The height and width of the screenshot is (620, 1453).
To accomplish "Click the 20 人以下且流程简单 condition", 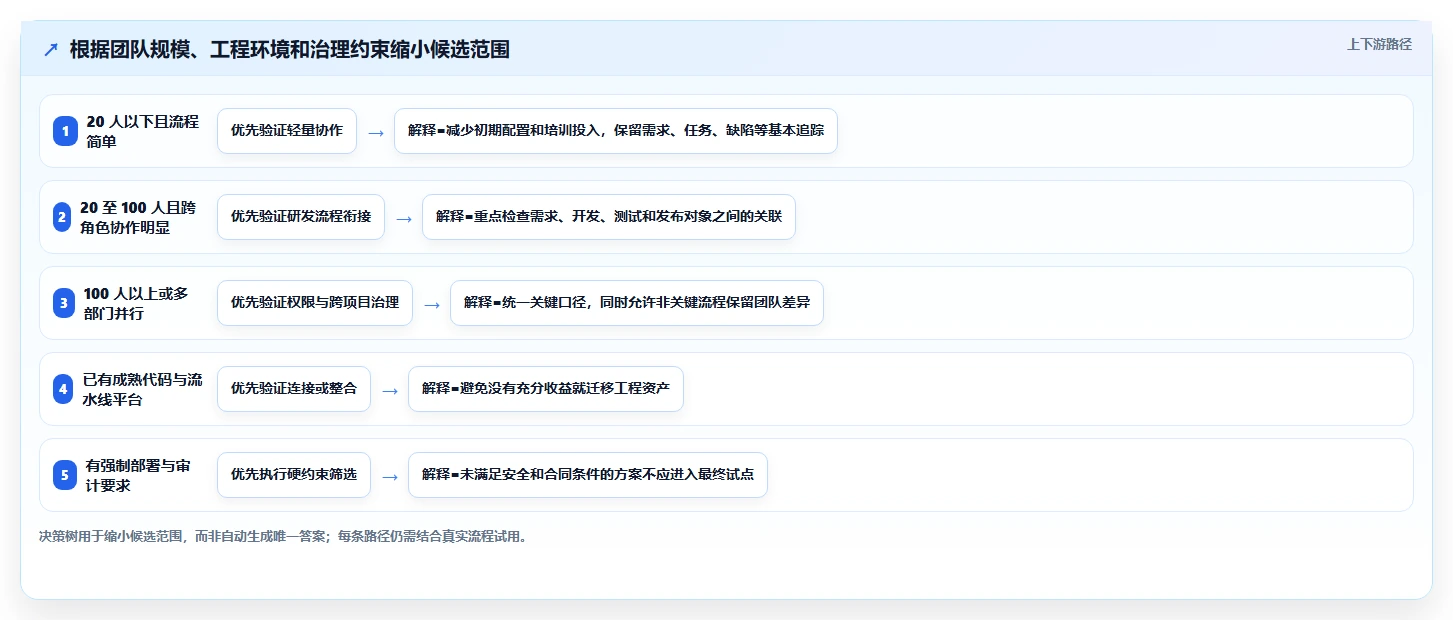I will (143, 131).
